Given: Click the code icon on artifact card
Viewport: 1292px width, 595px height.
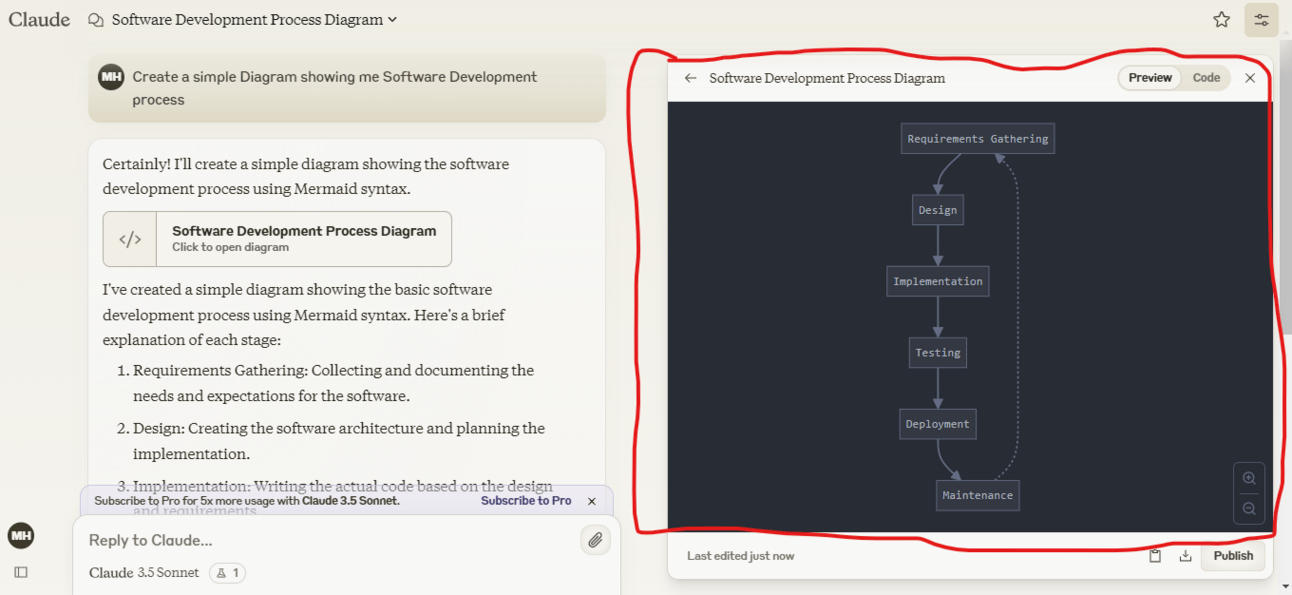Looking at the screenshot, I should pos(130,239).
